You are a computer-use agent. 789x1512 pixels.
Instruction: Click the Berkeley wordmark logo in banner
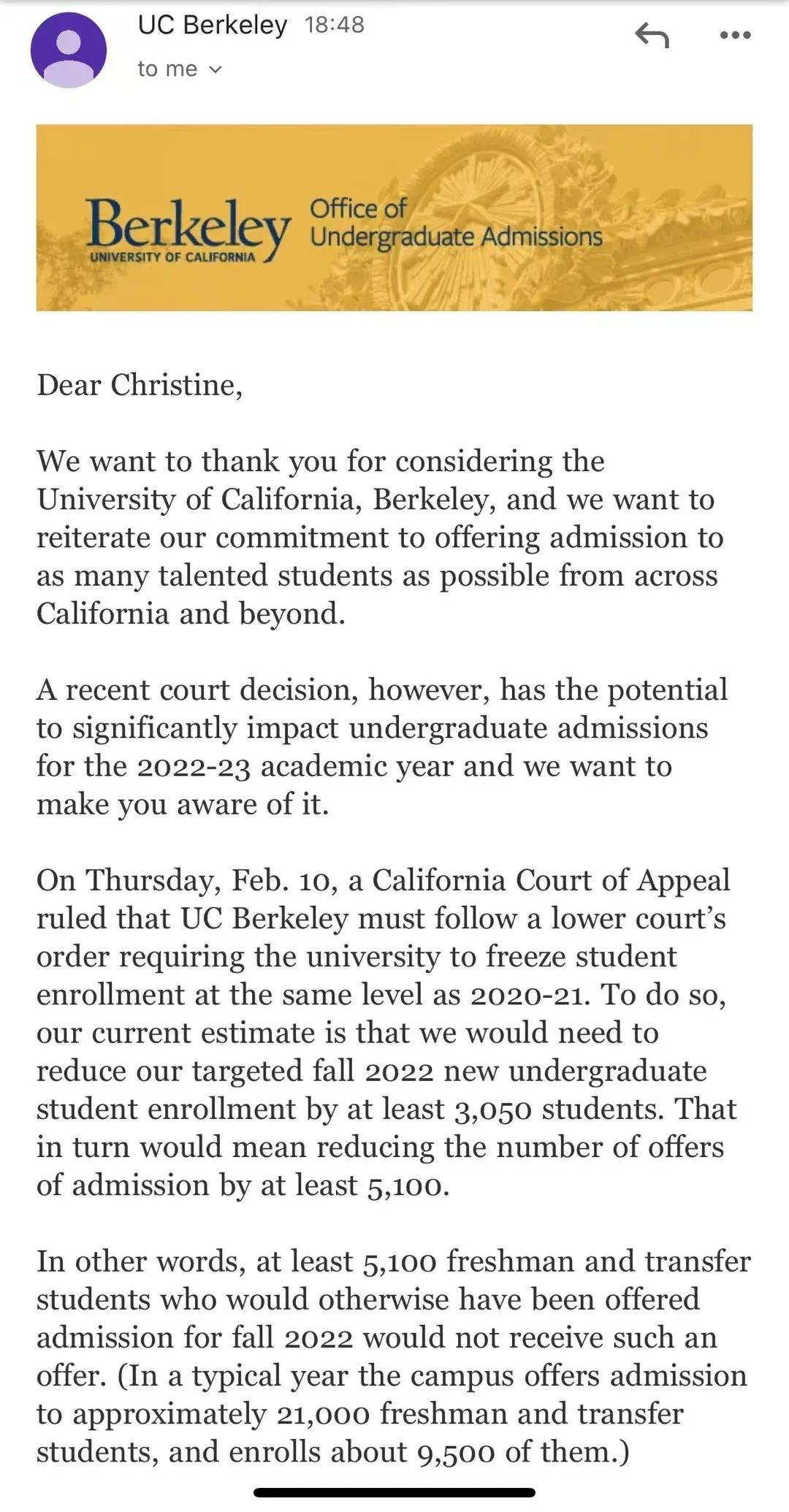tap(186, 222)
